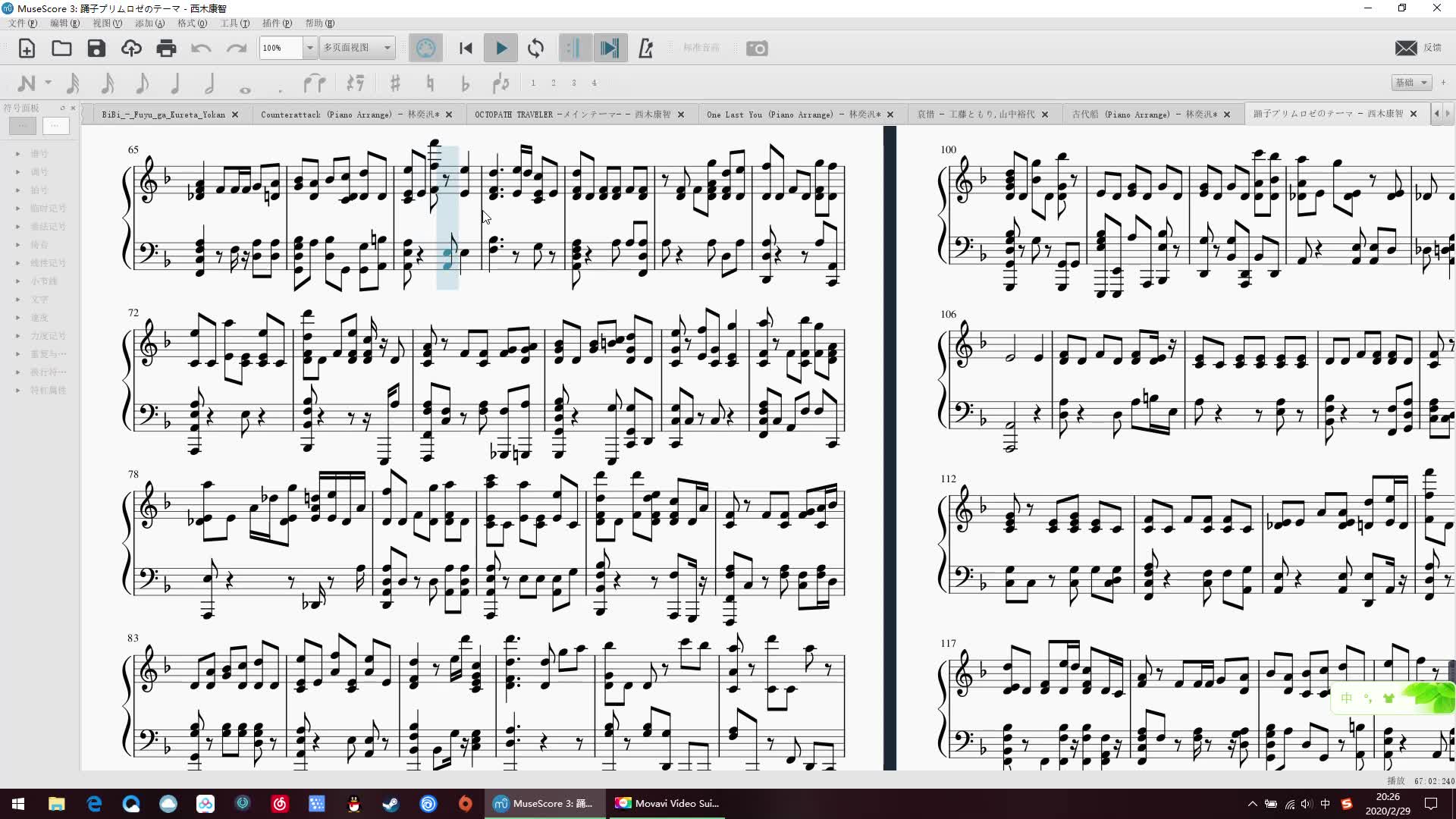The width and height of the screenshot is (1456, 819).
Task: Open the 多页面视图 view mode dropdown
Action: 357,48
